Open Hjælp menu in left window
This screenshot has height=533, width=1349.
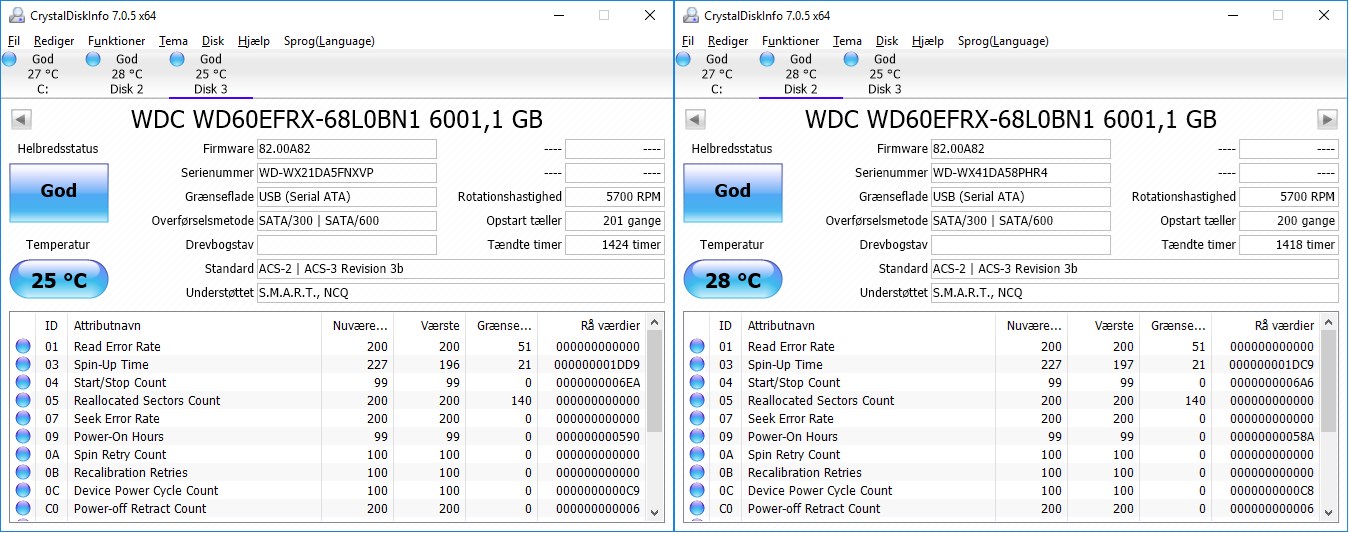(x=254, y=41)
